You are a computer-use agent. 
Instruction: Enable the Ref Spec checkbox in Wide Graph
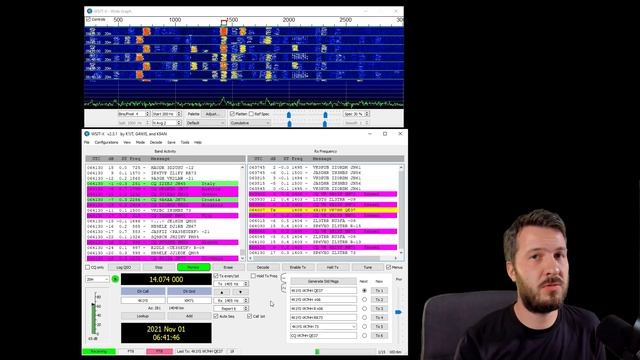[251, 114]
